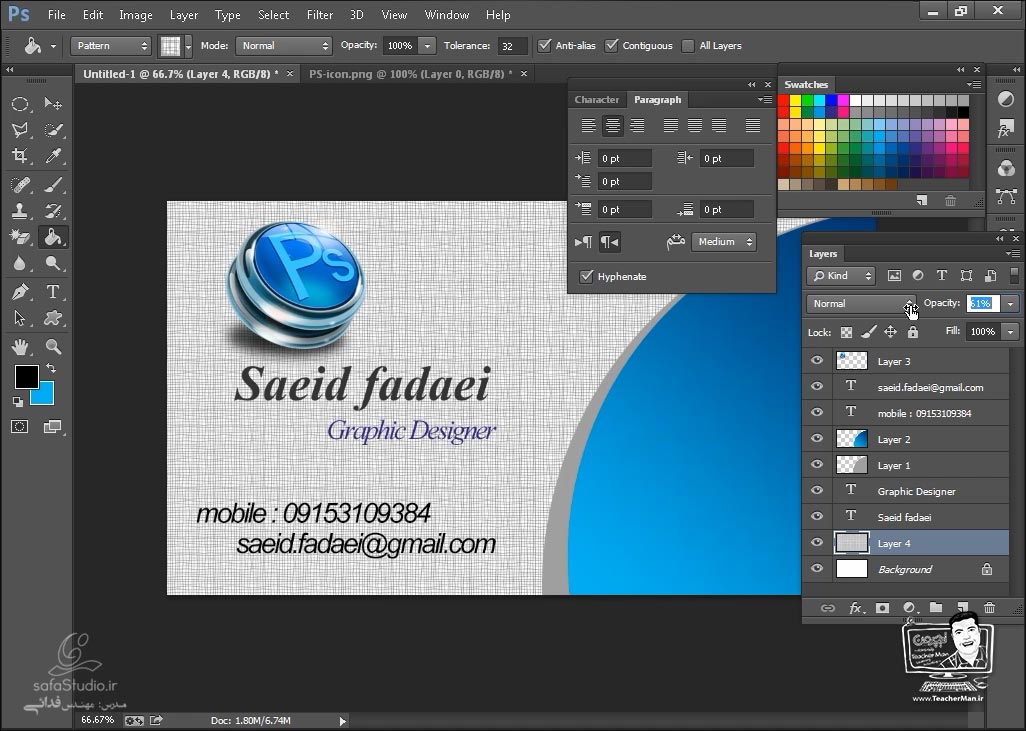Open the Kind layer filter dropdown
The image size is (1026, 731).
click(841, 276)
